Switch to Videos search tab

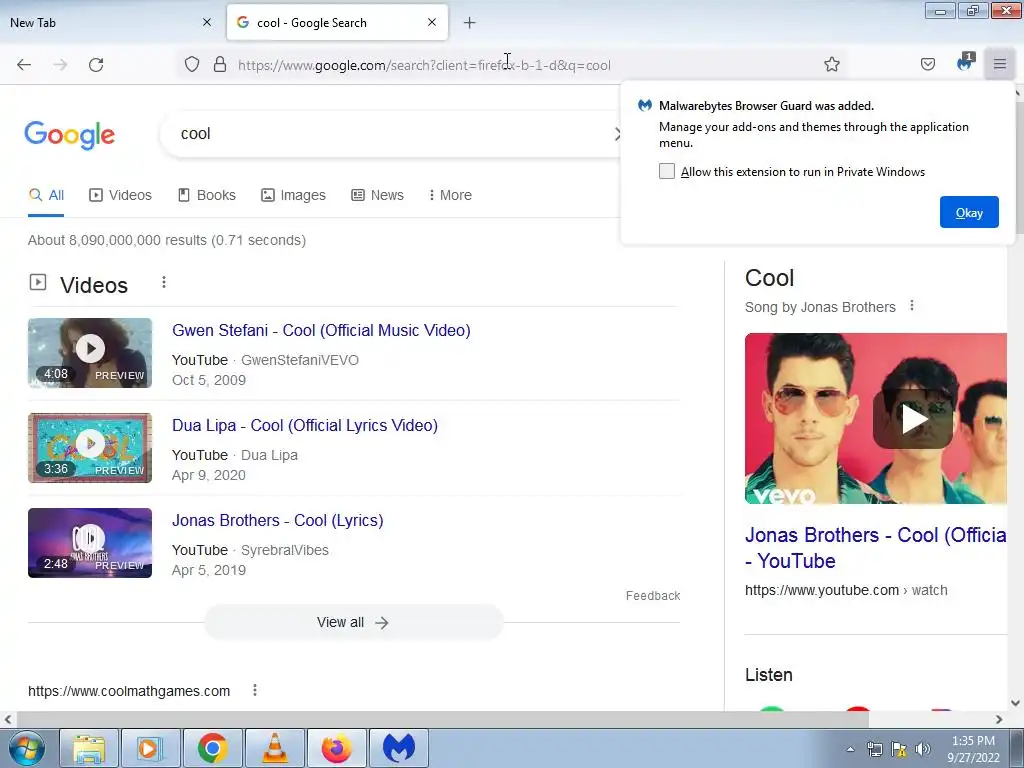(121, 195)
